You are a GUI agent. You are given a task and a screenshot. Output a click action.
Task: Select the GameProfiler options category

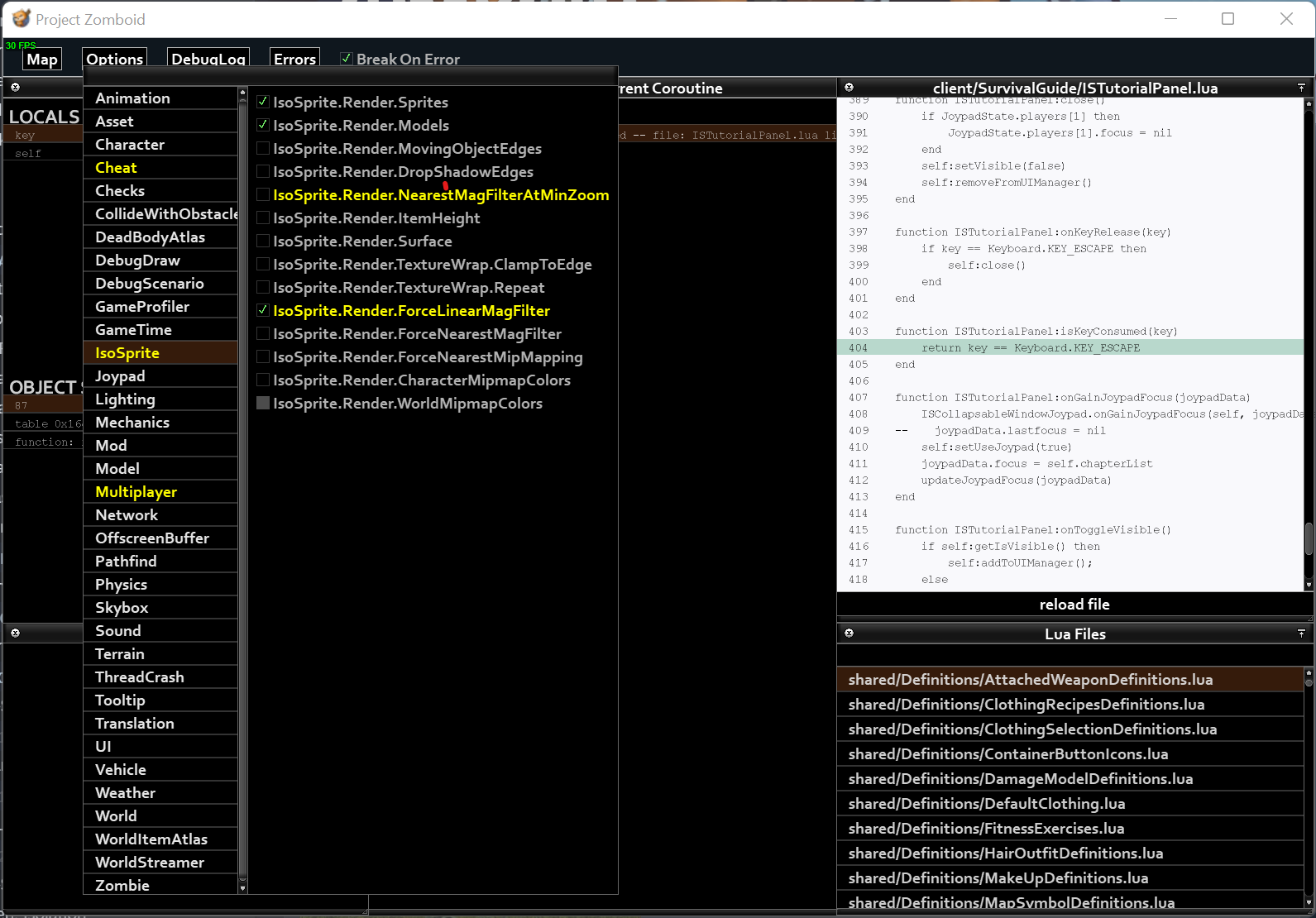(160, 306)
